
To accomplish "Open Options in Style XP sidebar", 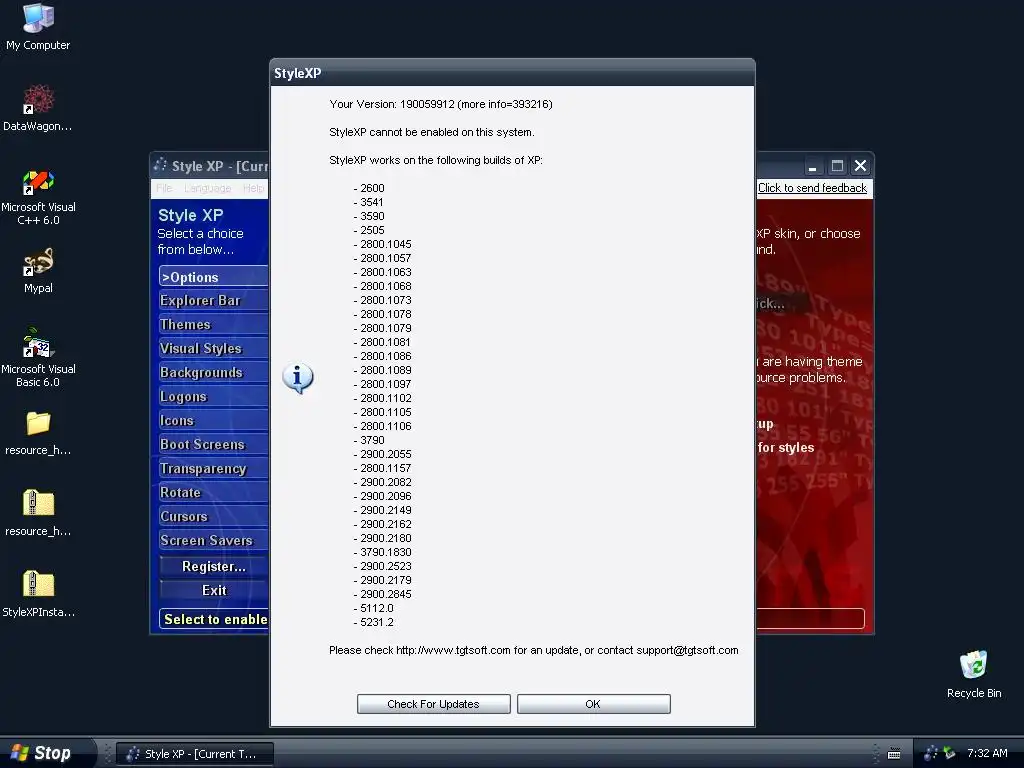I will (214, 277).
